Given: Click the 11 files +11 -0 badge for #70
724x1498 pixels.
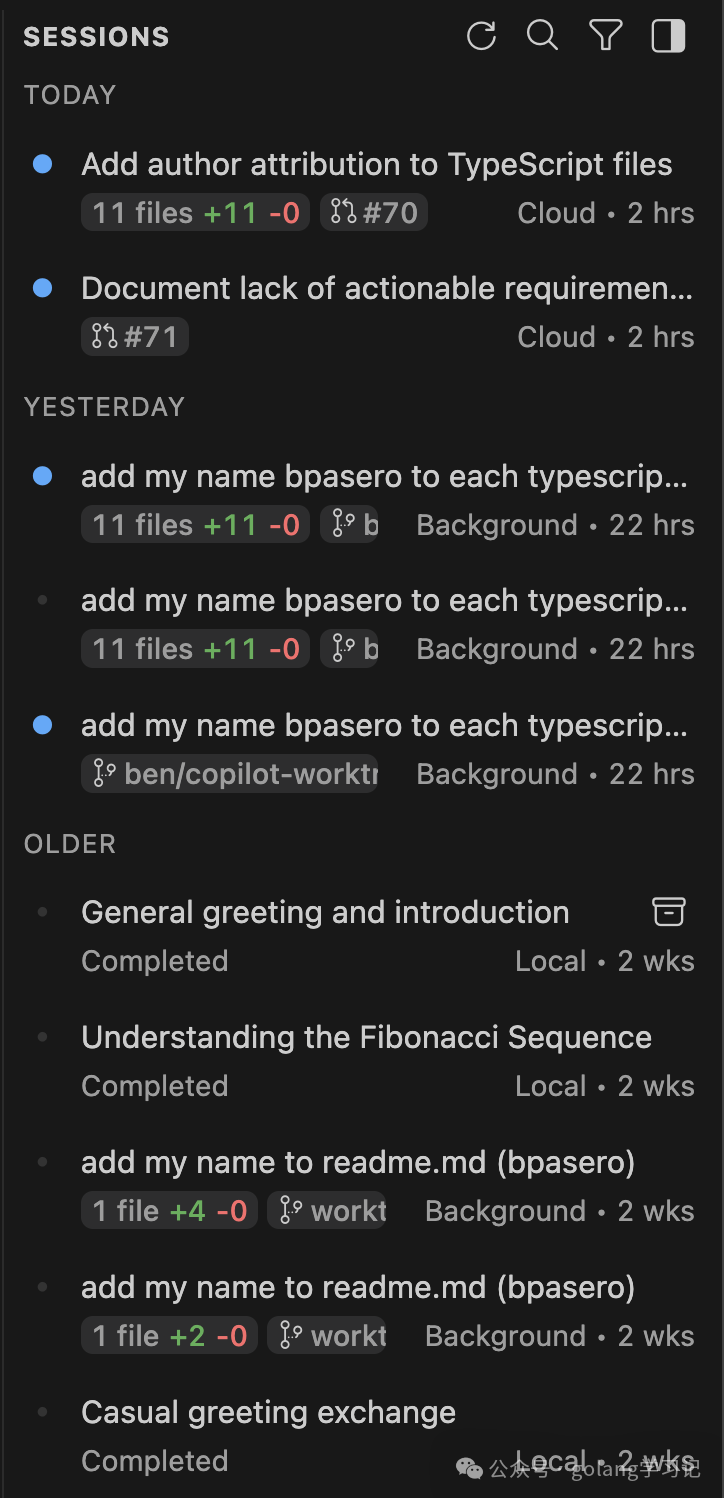Looking at the screenshot, I should [196, 213].
